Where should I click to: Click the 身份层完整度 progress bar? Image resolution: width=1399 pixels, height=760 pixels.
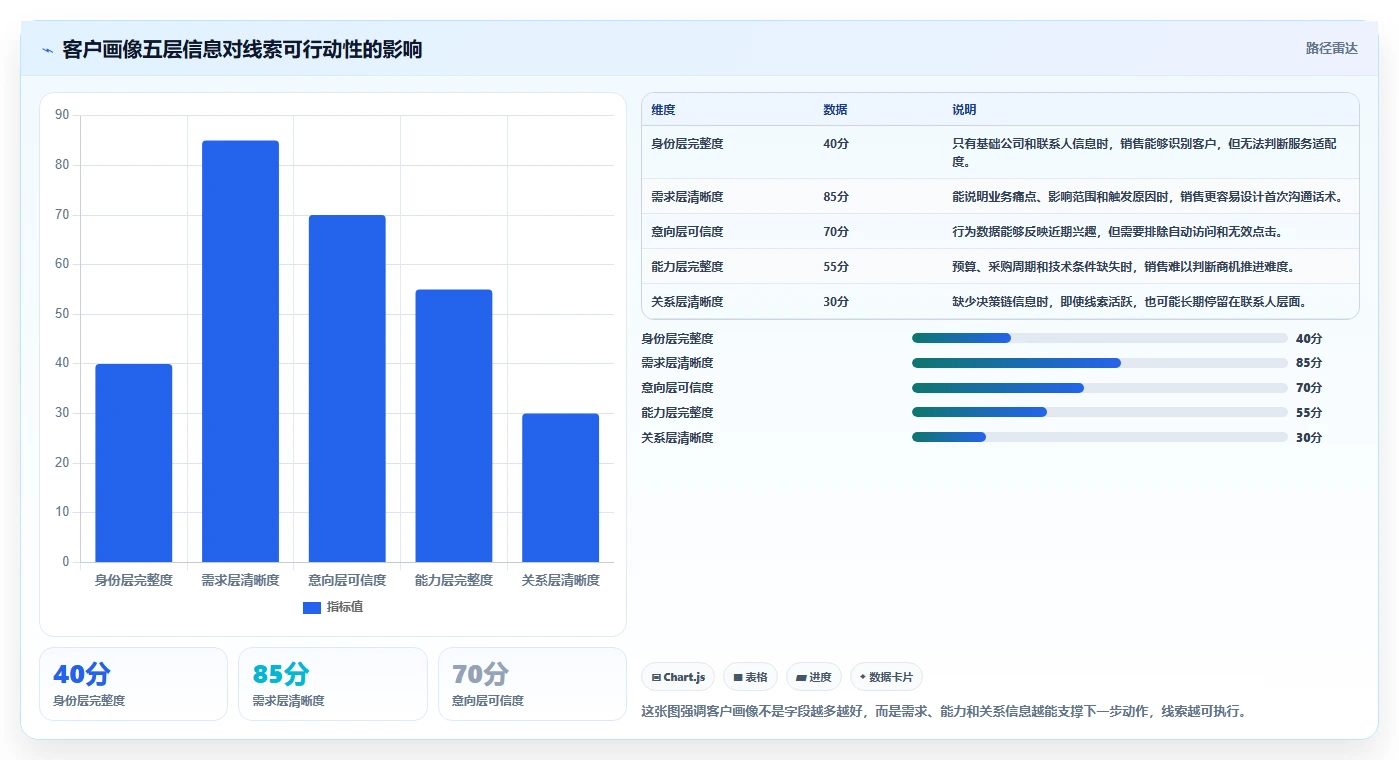pos(1100,338)
